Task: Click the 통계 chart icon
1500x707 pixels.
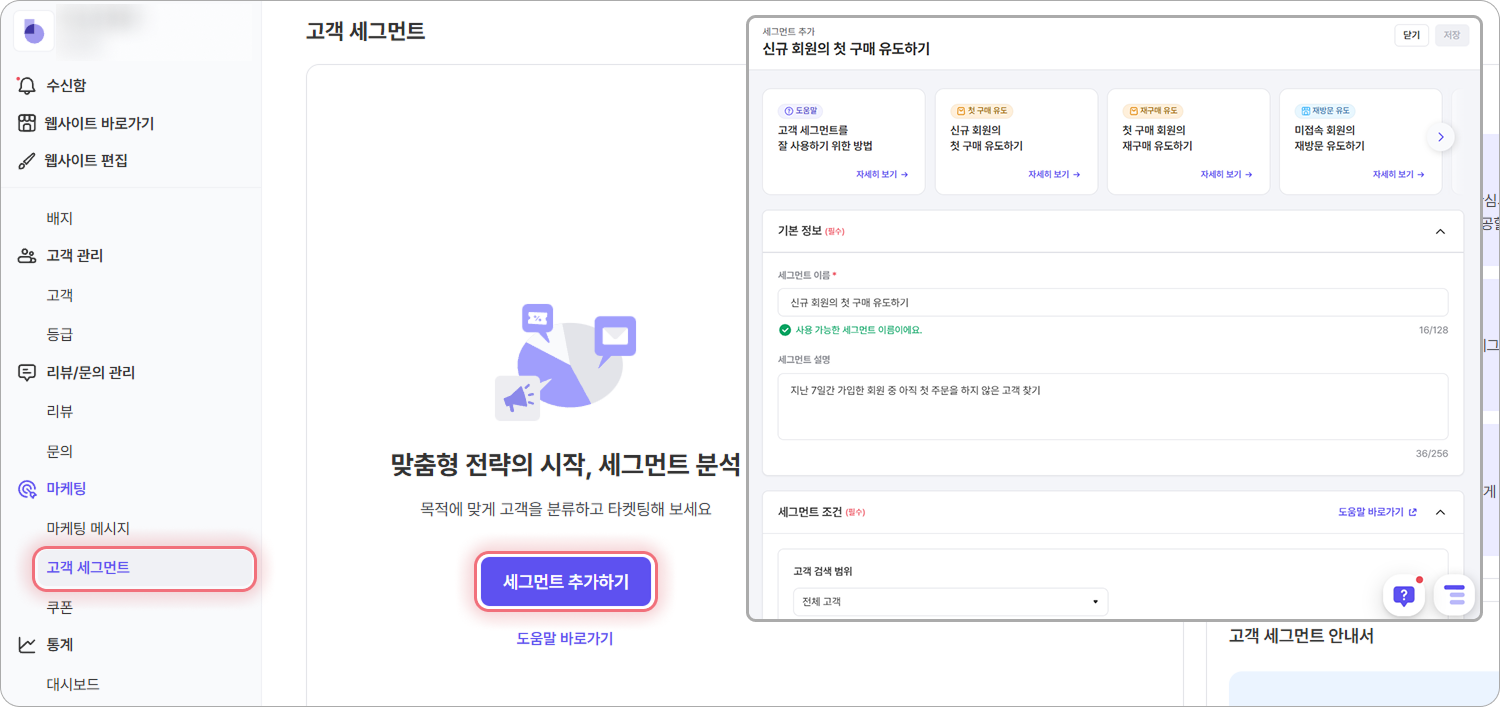Action: tap(27, 645)
